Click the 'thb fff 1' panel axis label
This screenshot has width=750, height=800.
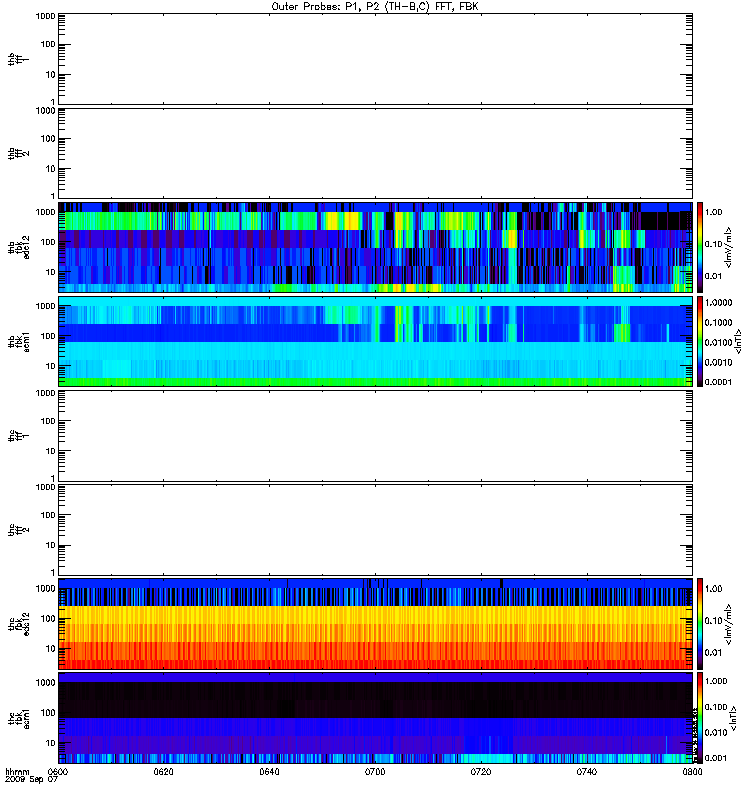click(x=18, y=59)
